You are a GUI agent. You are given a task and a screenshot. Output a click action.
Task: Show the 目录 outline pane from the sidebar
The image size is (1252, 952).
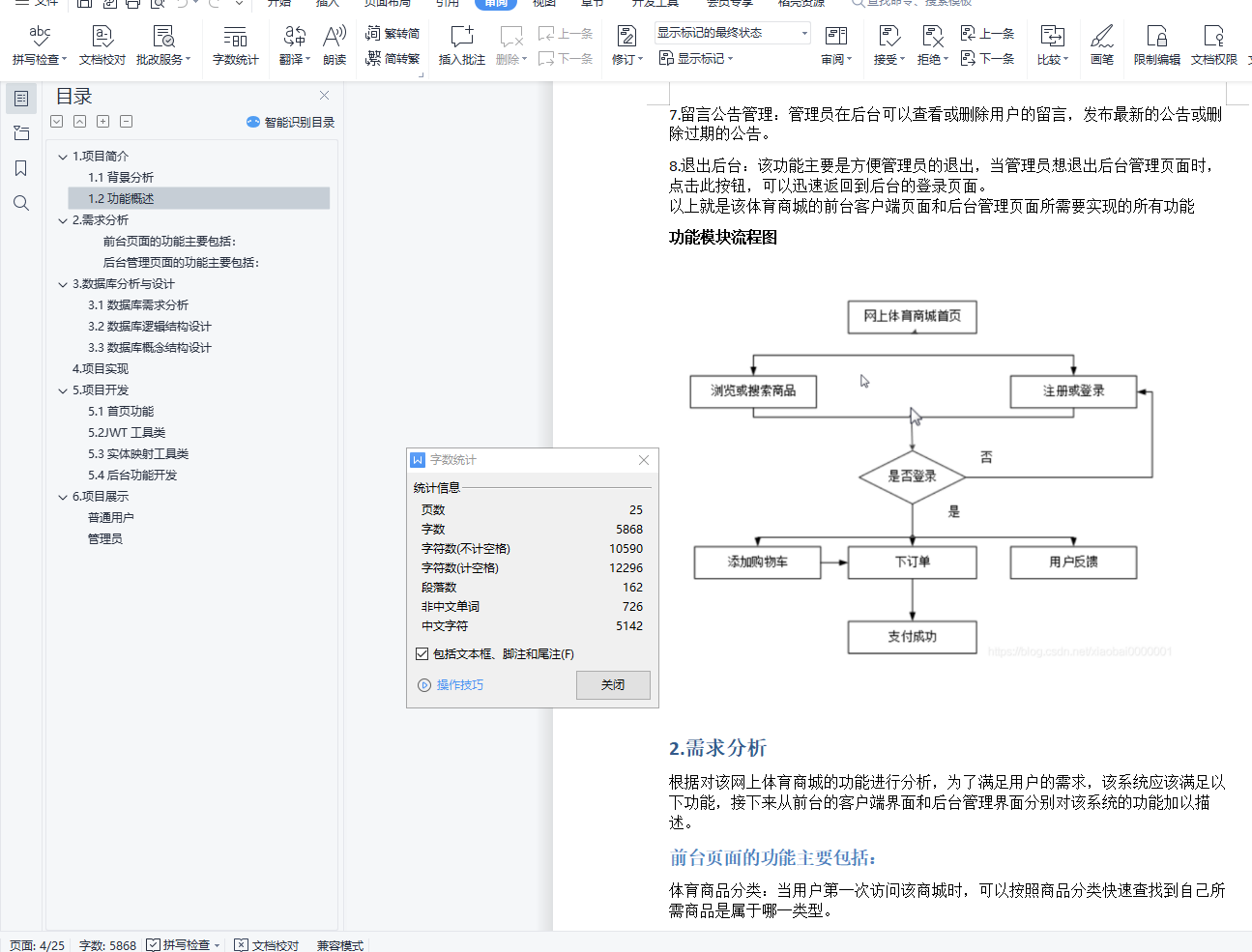[21, 98]
